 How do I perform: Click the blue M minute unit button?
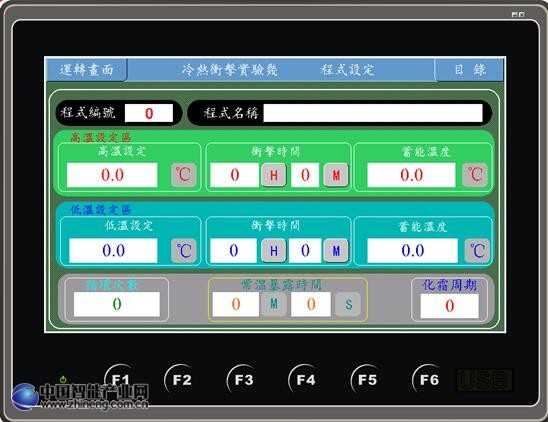[336, 250]
